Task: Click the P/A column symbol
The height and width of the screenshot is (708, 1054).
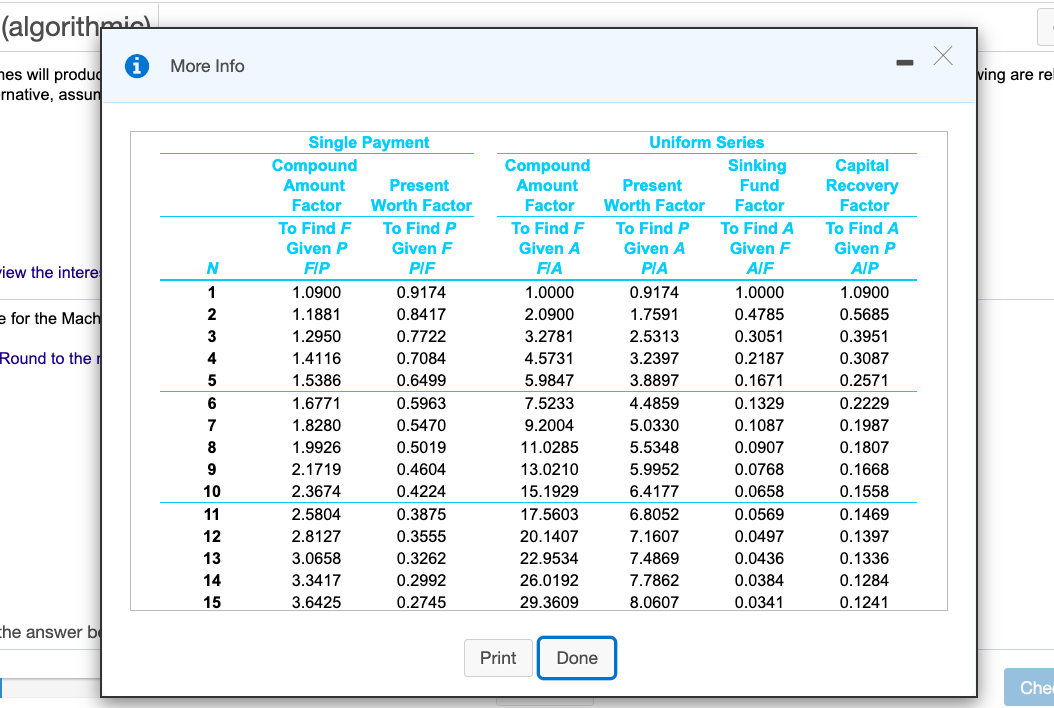Action: pyautogui.click(x=654, y=268)
